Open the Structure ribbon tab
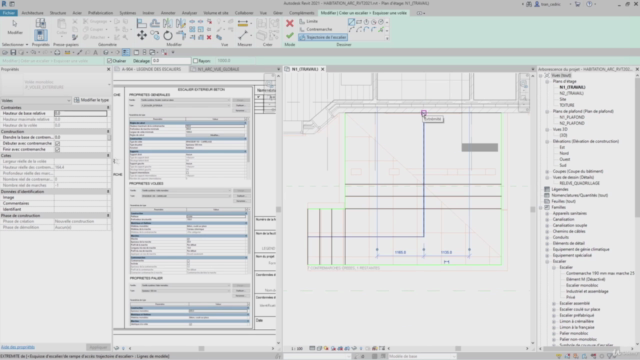Image resolution: width=640 pixels, height=360 pixels. (x=58, y=13)
